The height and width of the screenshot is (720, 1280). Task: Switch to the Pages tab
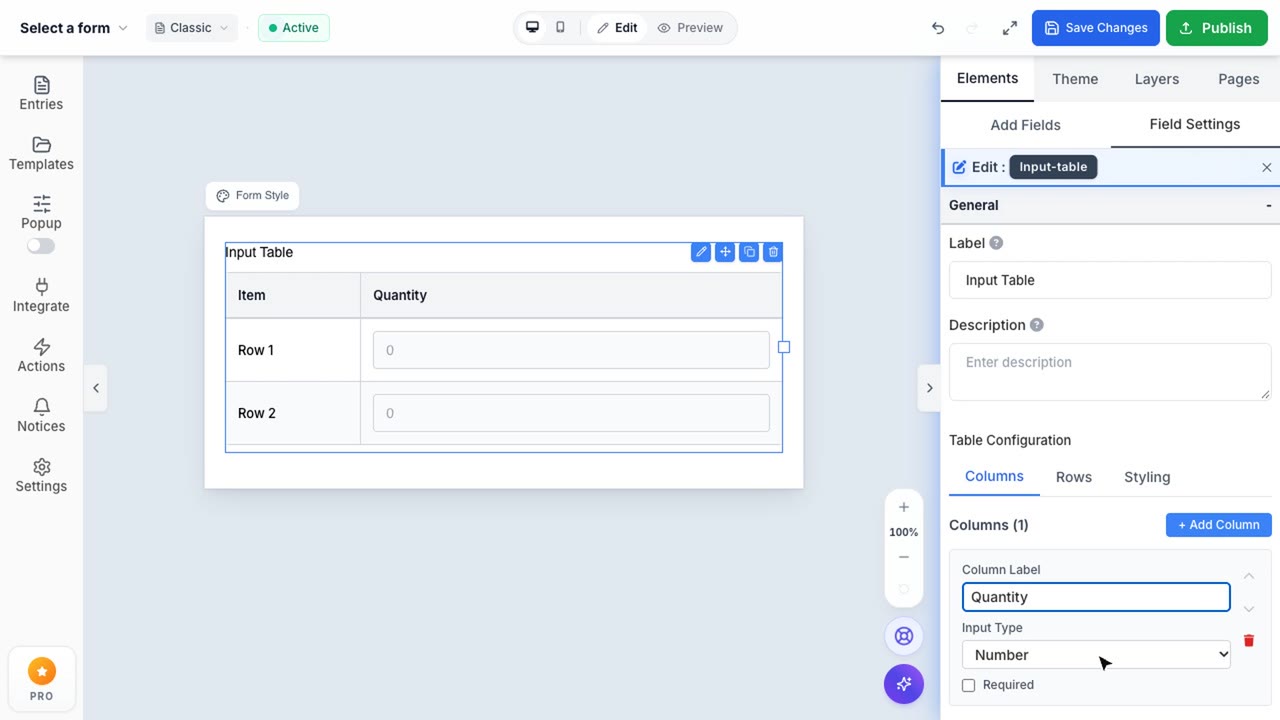coord(1239,79)
